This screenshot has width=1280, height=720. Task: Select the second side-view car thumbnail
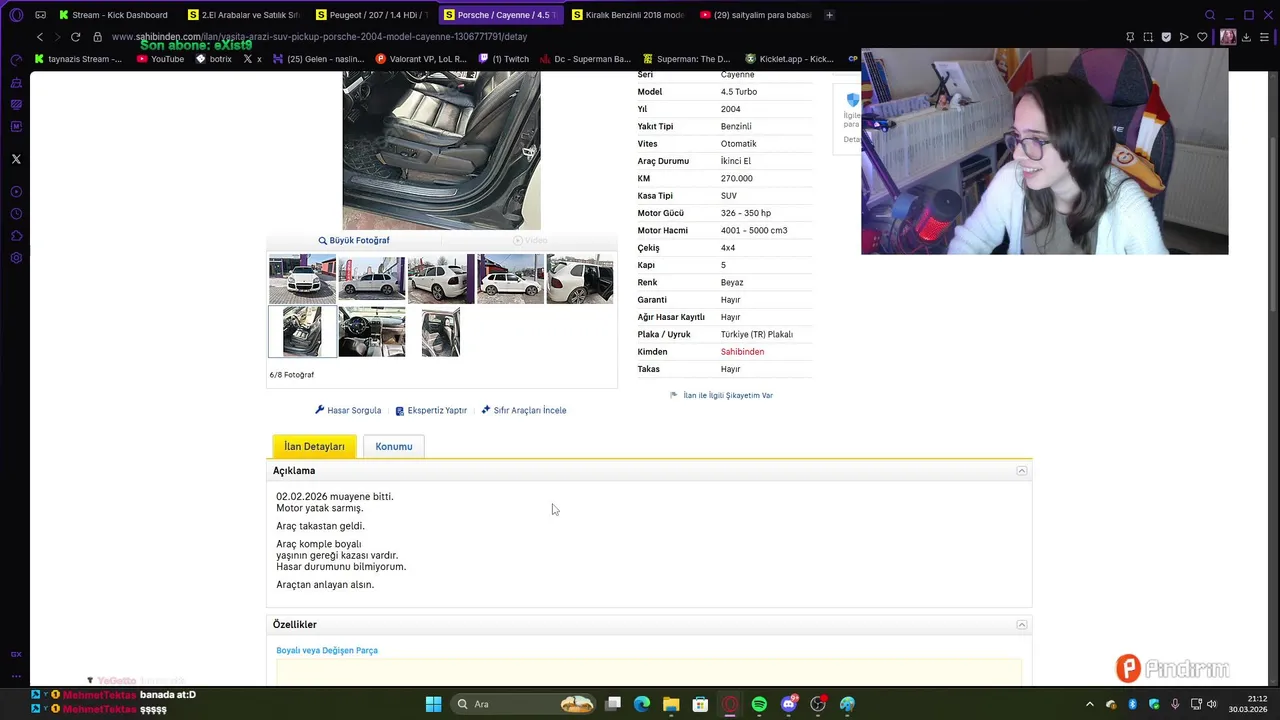372,279
